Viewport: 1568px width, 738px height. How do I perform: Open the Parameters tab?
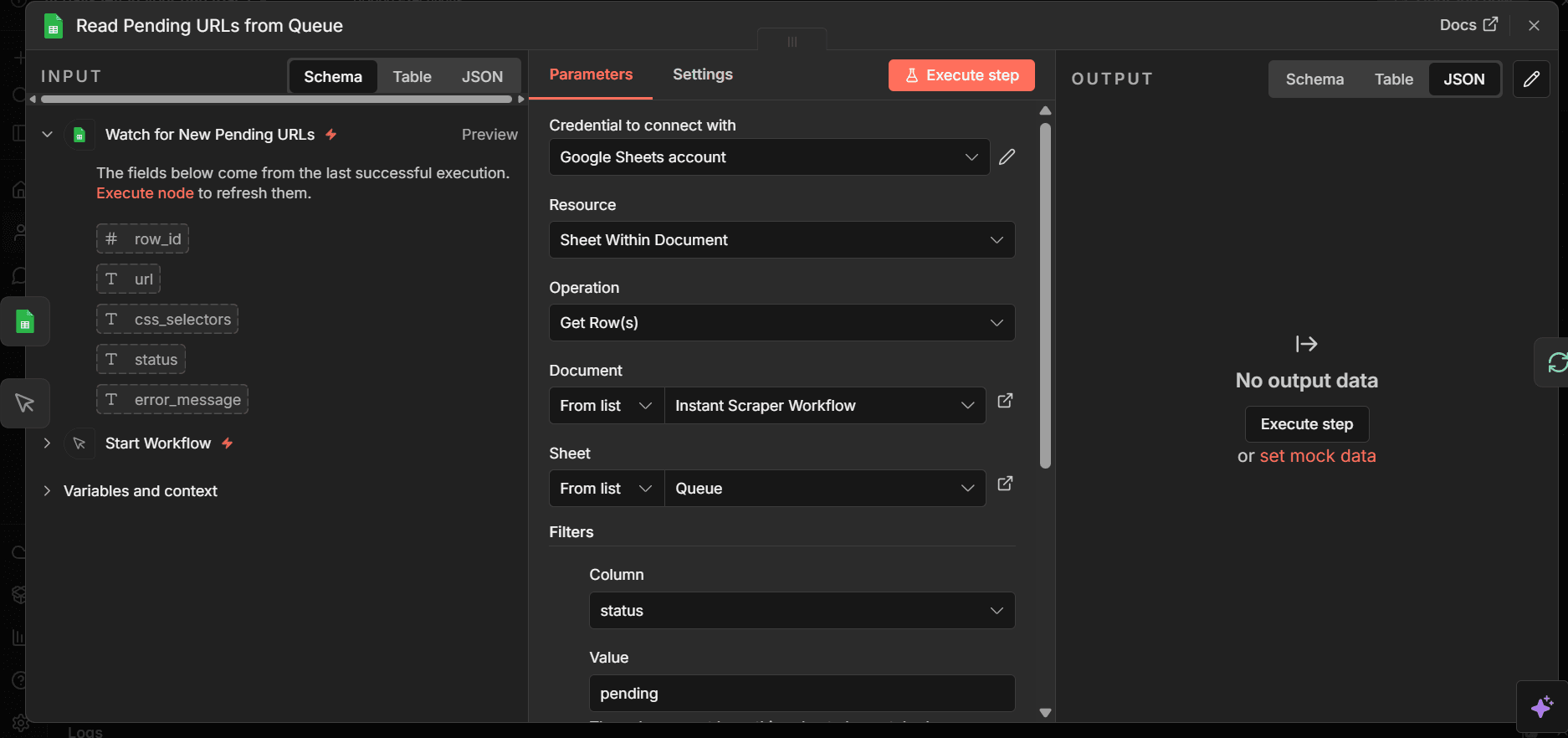click(x=591, y=74)
